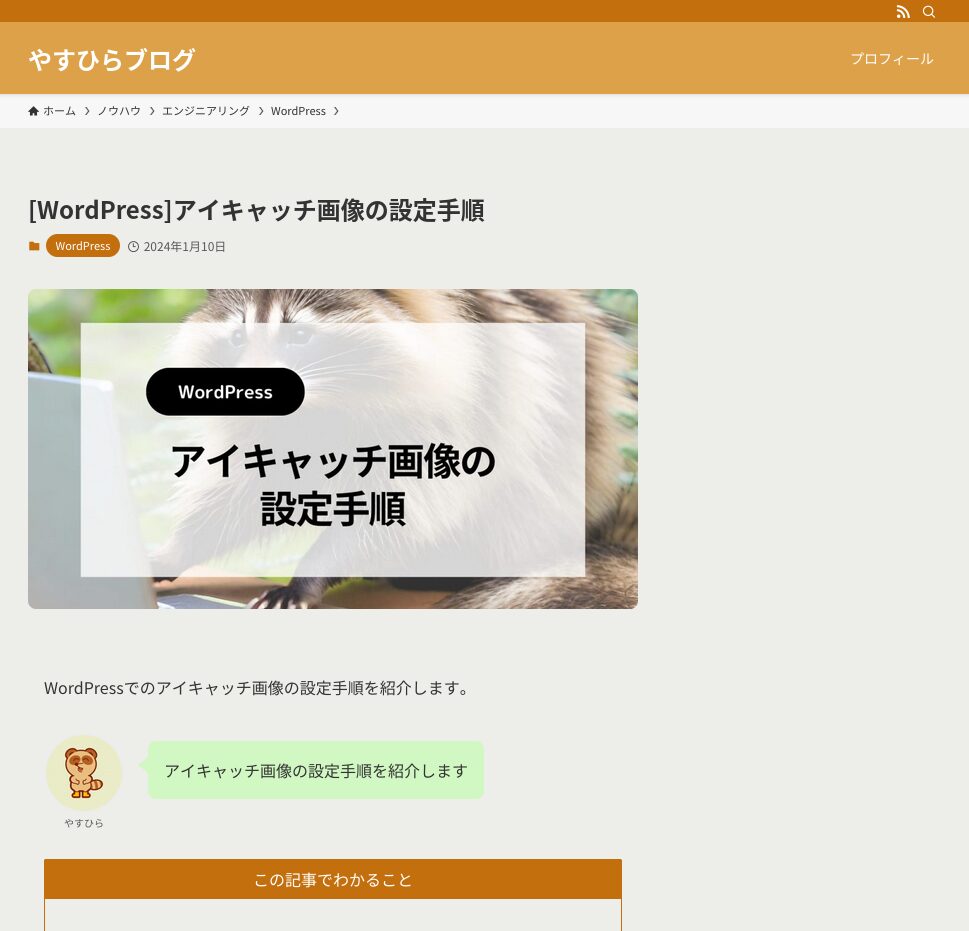Click the やすひら name under avatar
Viewport: 969px width, 931px height.
click(x=84, y=823)
